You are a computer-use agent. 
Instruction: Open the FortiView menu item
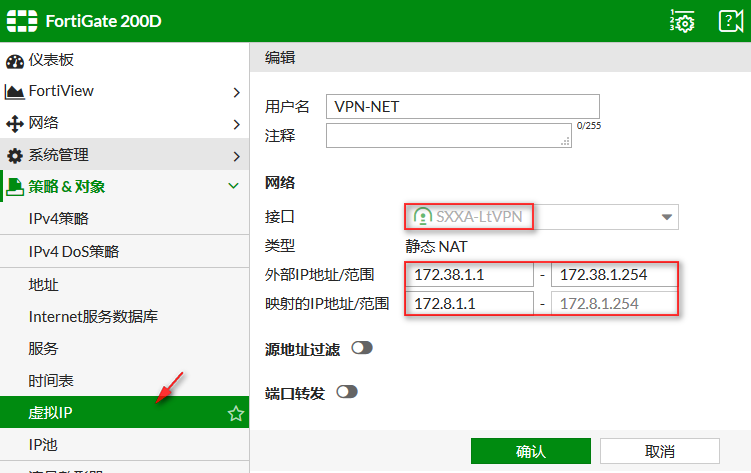coord(125,91)
